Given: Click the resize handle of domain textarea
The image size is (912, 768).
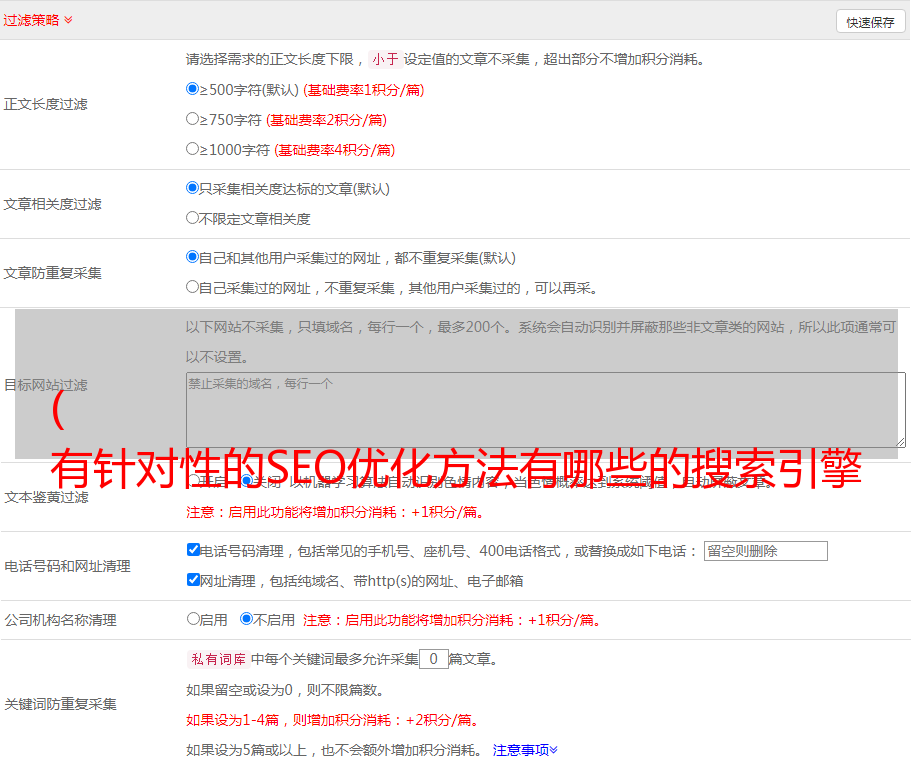Looking at the screenshot, I should pos(900,442).
